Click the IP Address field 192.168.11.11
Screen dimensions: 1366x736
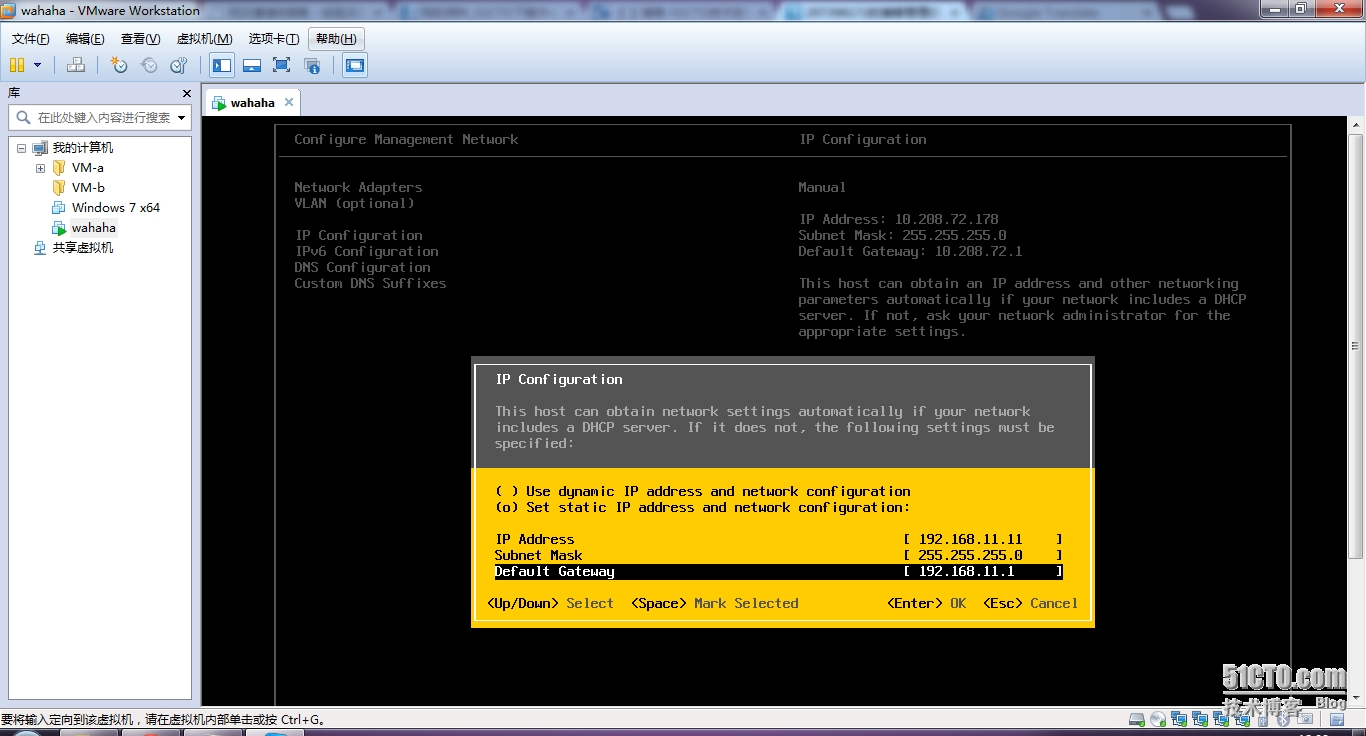pos(982,539)
